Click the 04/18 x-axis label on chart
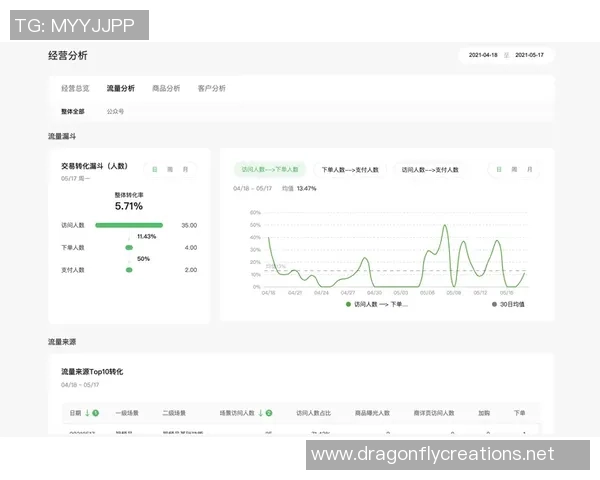 [x=268, y=293]
